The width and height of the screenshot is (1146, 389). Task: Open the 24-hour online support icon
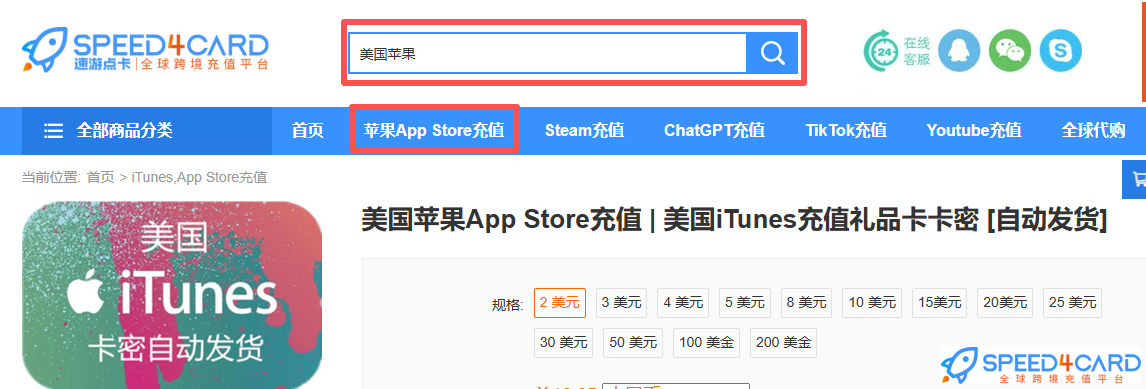point(881,51)
